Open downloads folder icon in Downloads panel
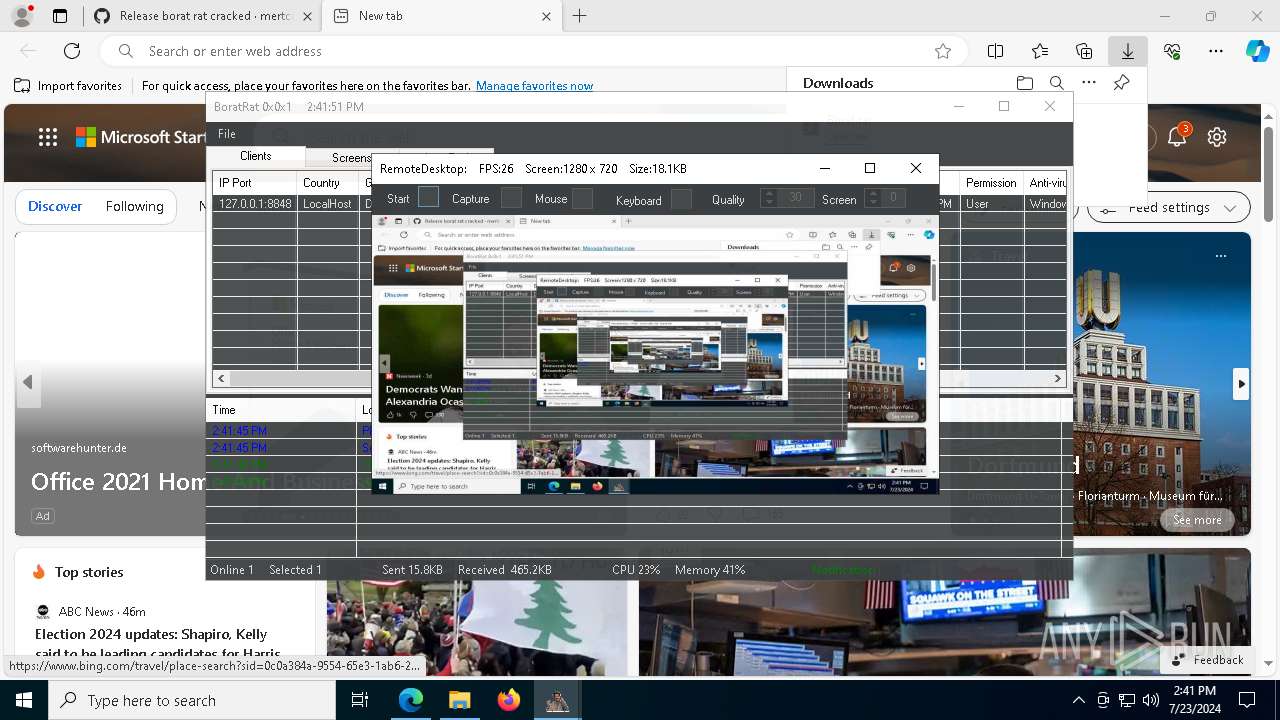This screenshot has height=720, width=1280. [1025, 83]
